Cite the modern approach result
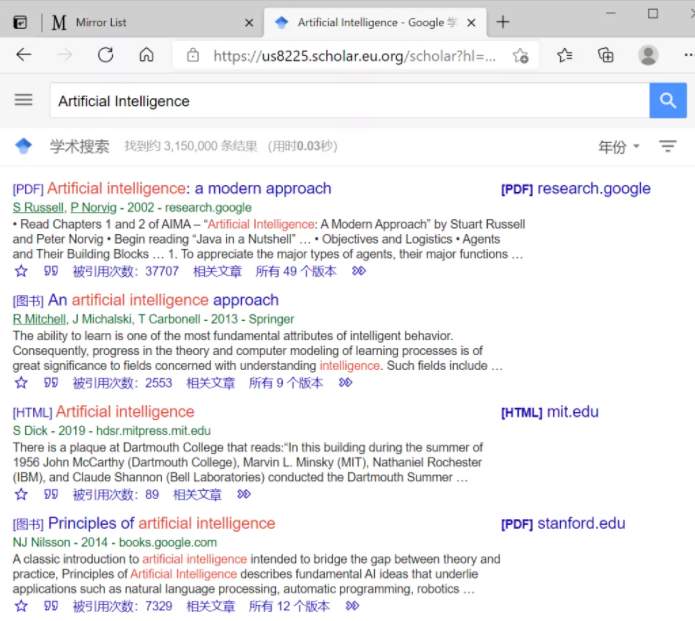Viewport: 695px width, 621px height. coord(51,271)
